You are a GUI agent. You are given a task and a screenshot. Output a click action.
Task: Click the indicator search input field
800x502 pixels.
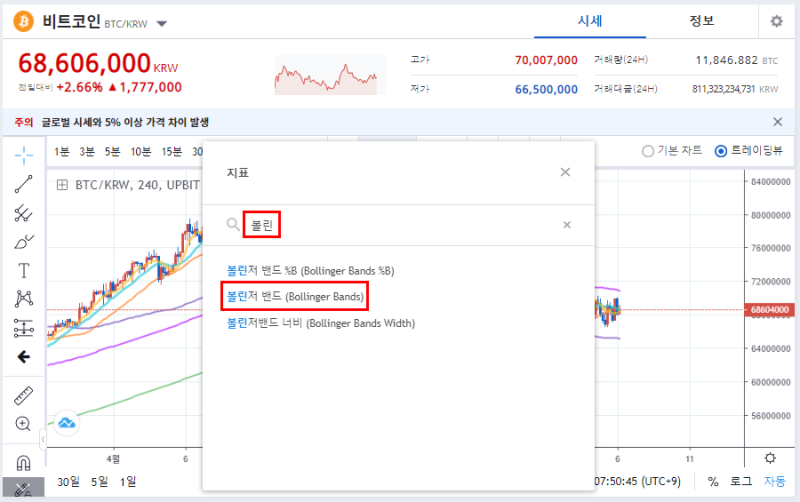click(398, 225)
